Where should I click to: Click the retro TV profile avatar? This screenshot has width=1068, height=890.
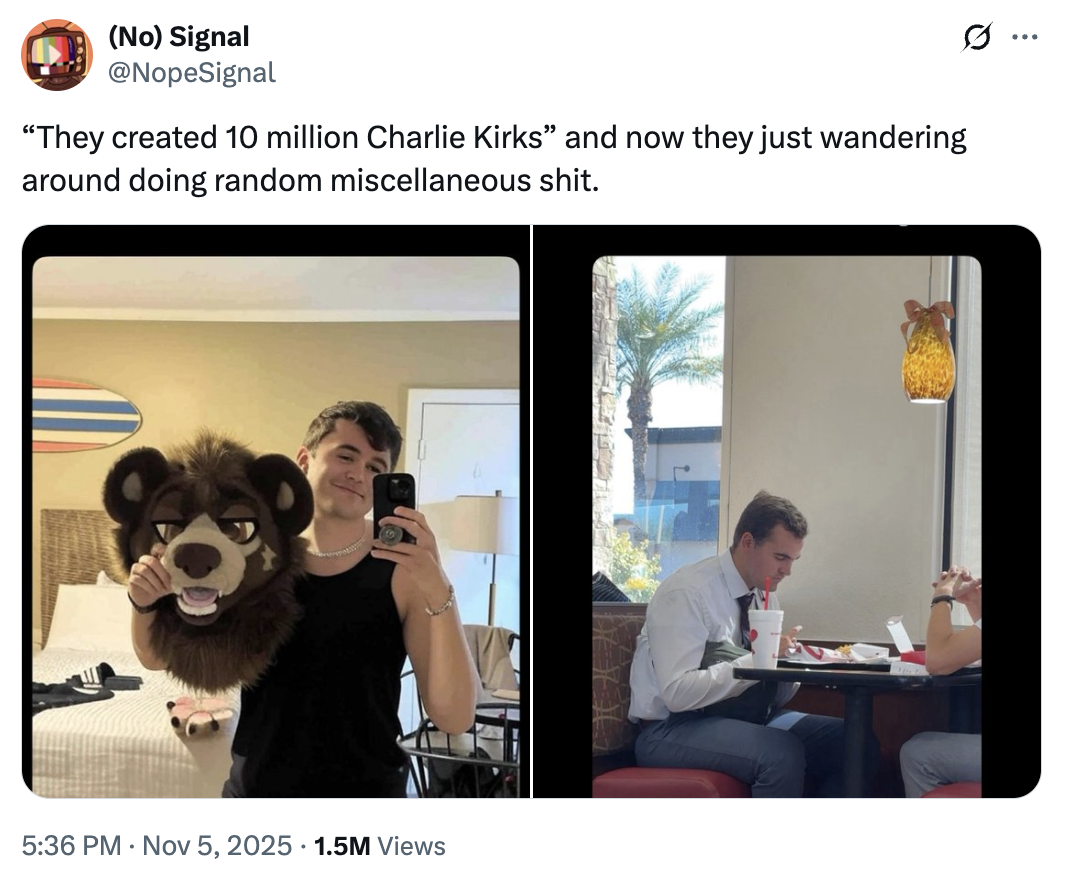(x=57, y=54)
